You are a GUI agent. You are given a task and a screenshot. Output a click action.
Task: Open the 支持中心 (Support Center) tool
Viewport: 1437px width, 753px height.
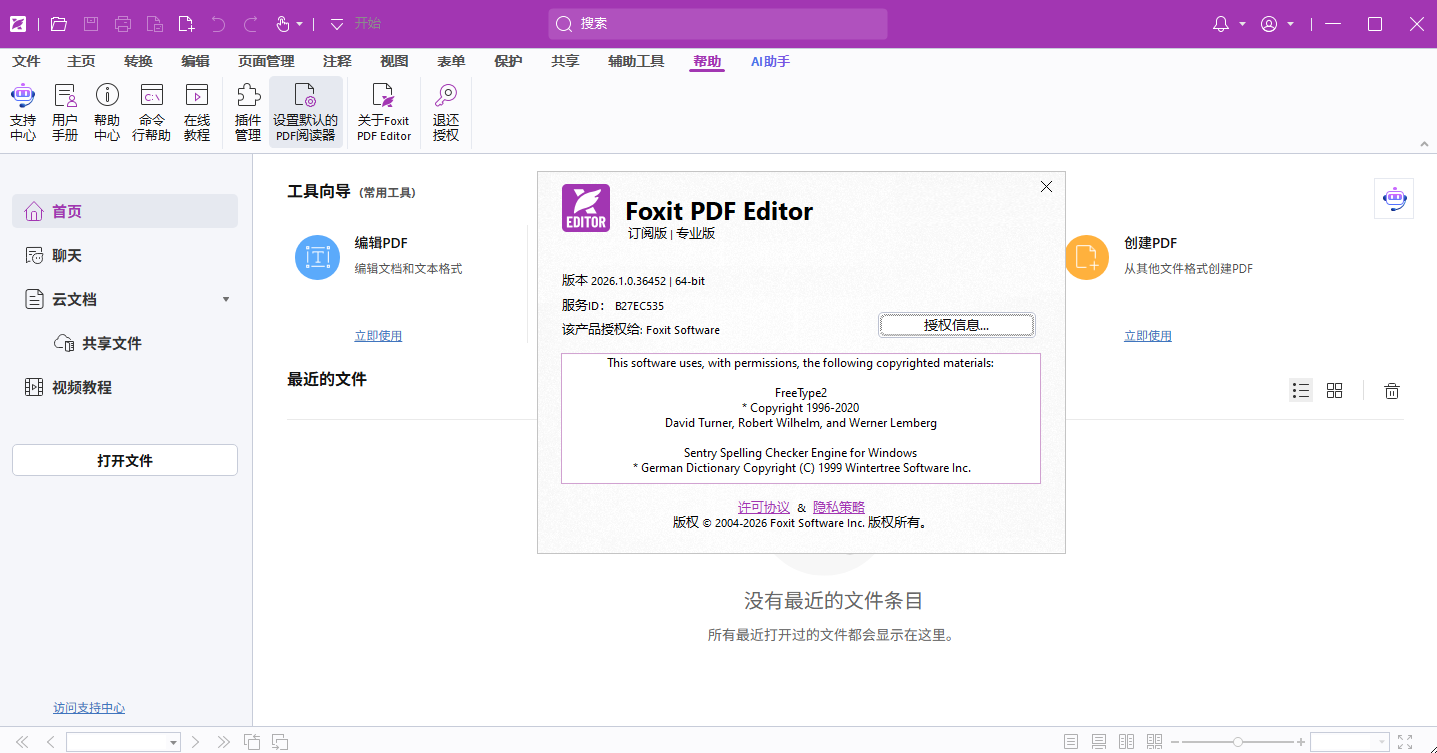(22, 108)
